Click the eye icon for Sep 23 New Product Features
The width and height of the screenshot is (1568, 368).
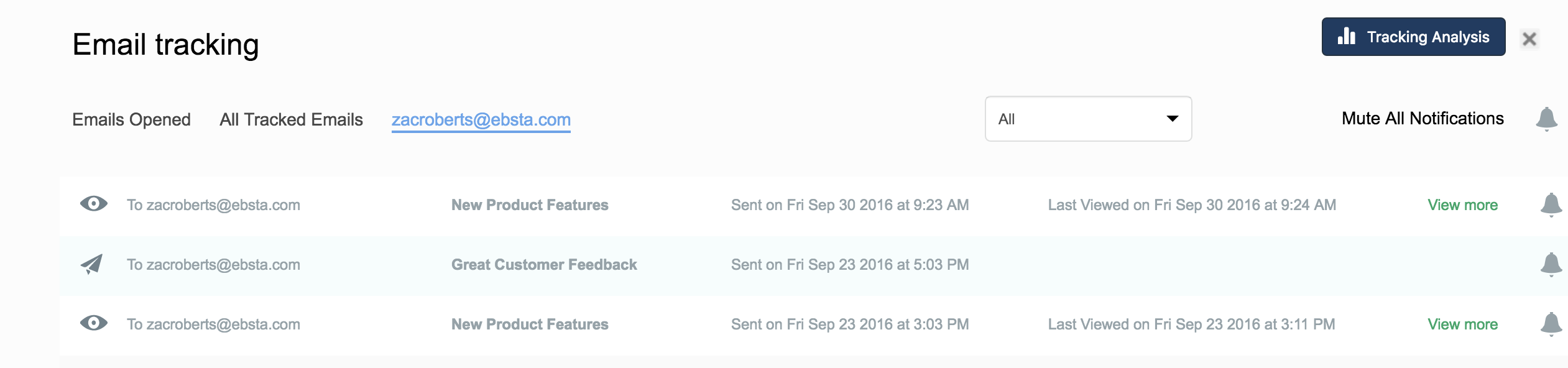pyautogui.click(x=94, y=323)
